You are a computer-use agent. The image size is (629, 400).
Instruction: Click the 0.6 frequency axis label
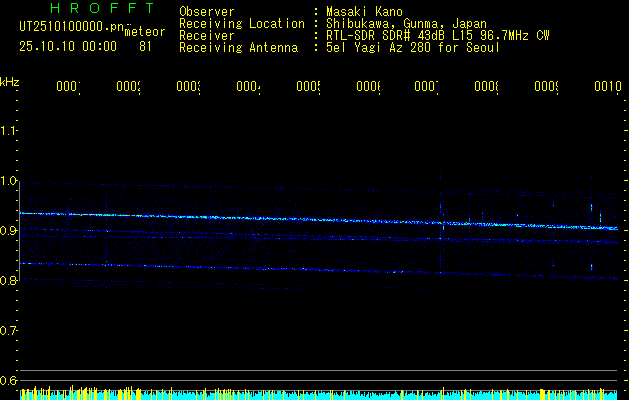tap(9, 380)
